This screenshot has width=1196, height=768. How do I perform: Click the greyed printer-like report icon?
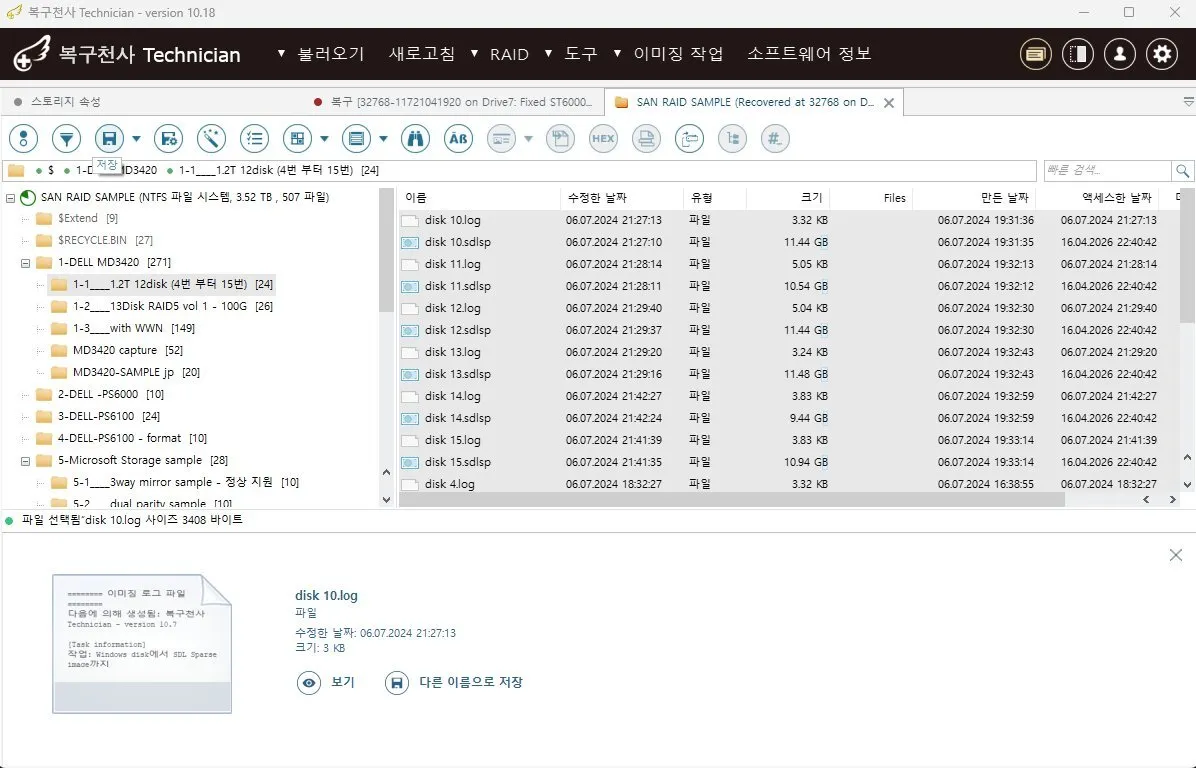click(646, 139)
